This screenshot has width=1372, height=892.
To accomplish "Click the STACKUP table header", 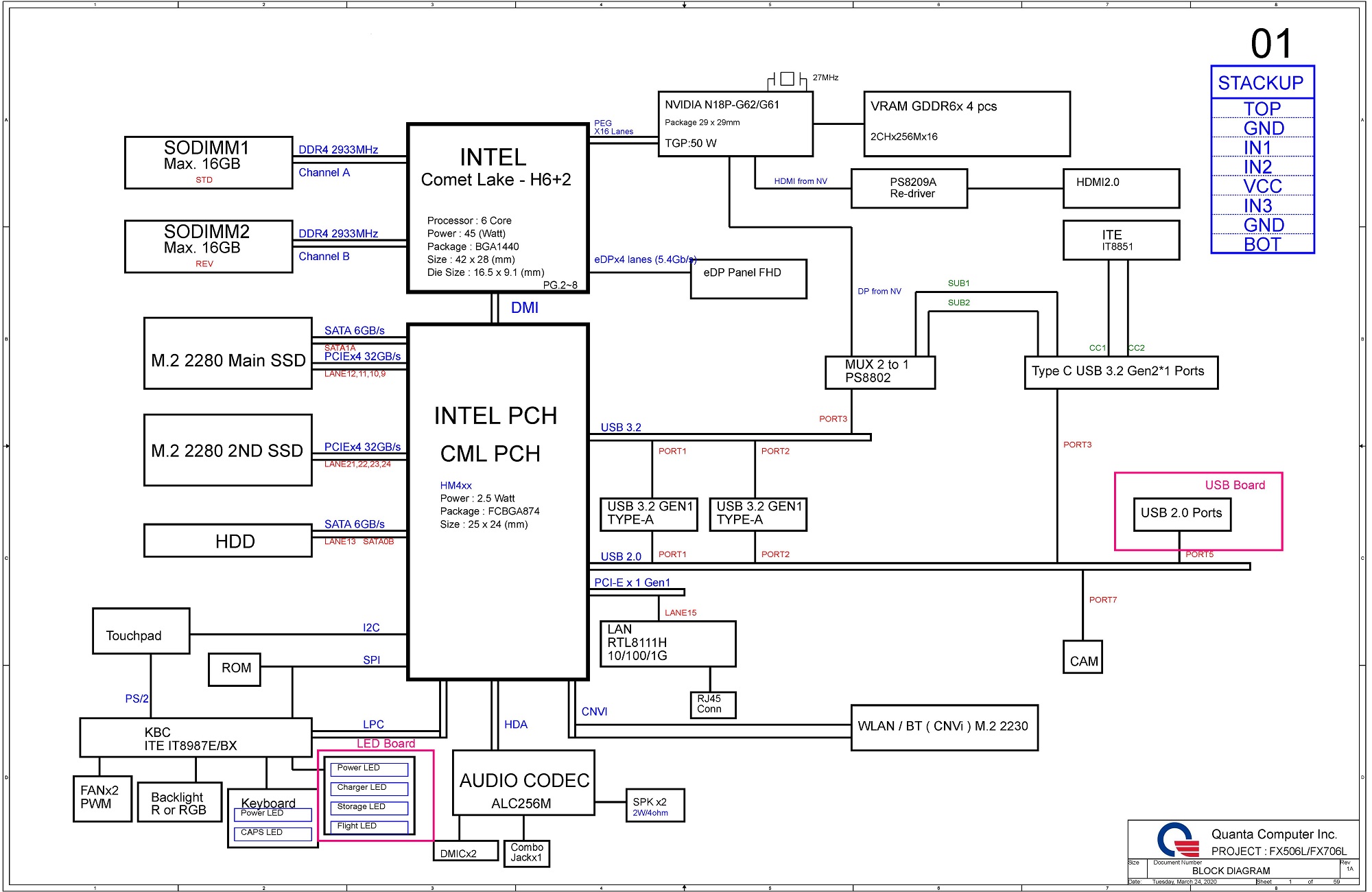I will click(x=1262, y=83).
